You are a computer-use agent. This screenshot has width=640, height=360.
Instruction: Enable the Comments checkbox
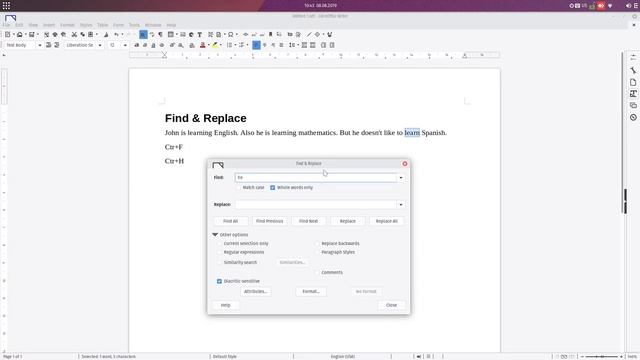(x=317, y=272)
